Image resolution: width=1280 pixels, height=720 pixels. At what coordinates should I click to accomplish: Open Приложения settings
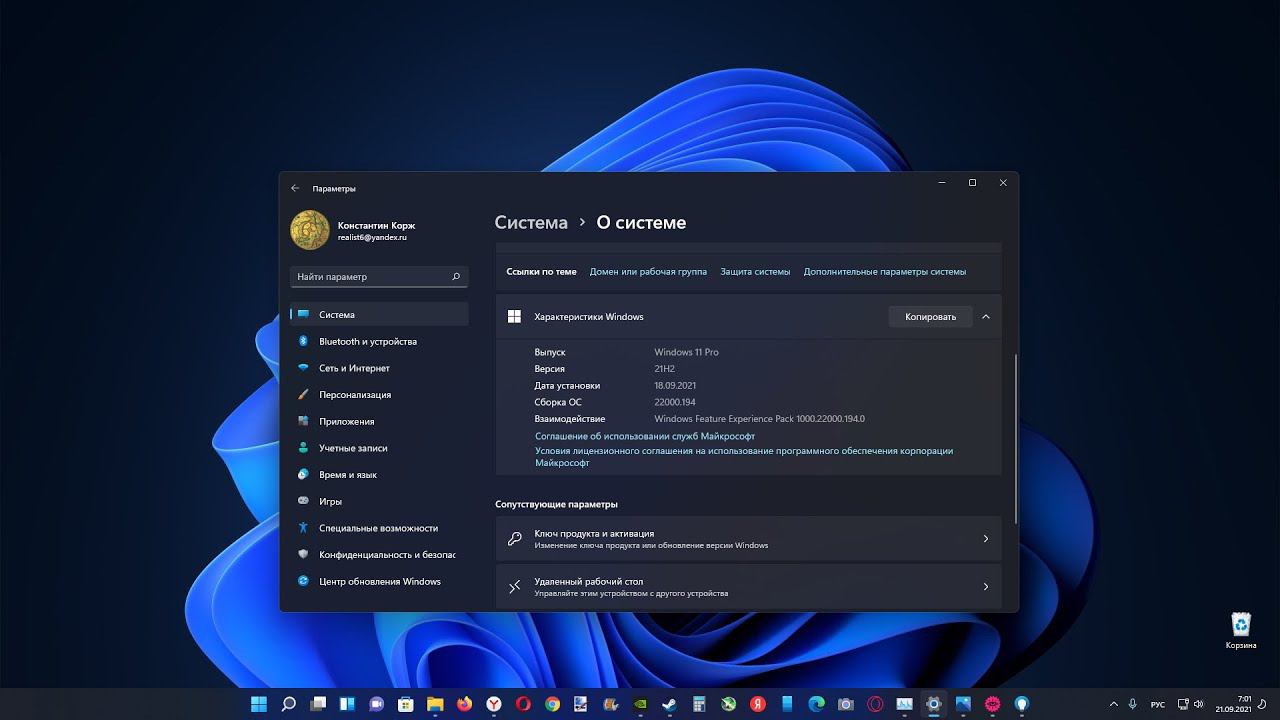click(379, 421)
